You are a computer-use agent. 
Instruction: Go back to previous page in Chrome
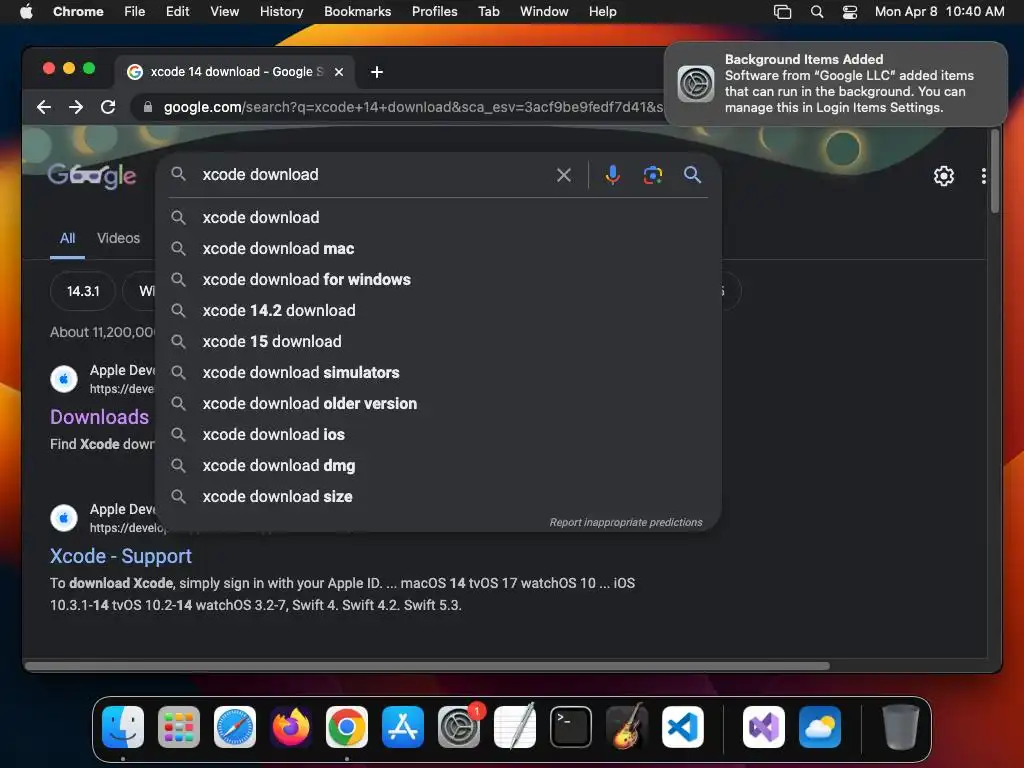pyautogui.click(x=44, y=107)
